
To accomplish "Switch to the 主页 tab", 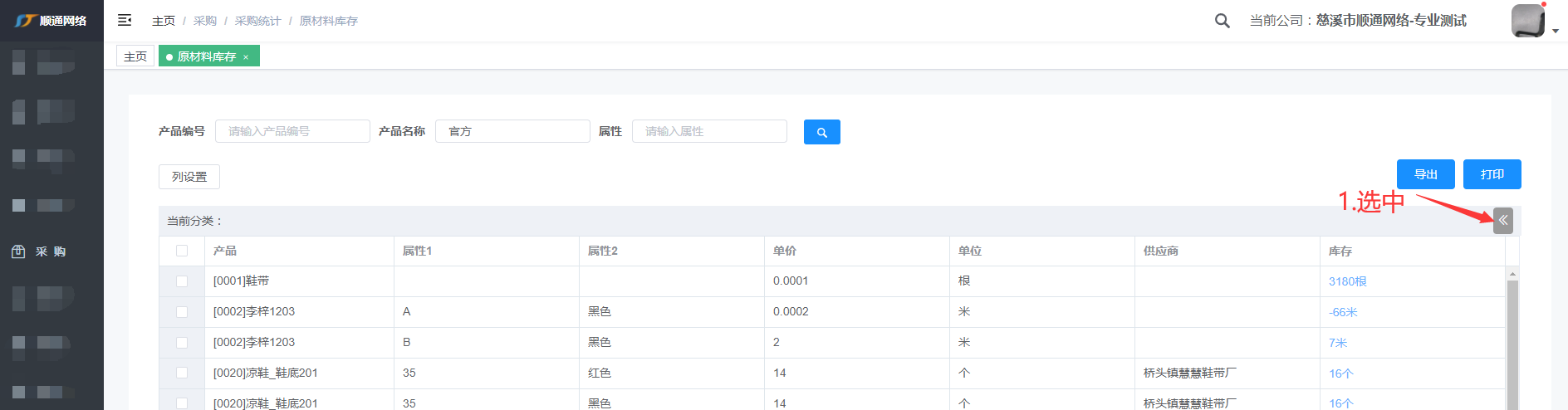I will [x=135, y=56].
